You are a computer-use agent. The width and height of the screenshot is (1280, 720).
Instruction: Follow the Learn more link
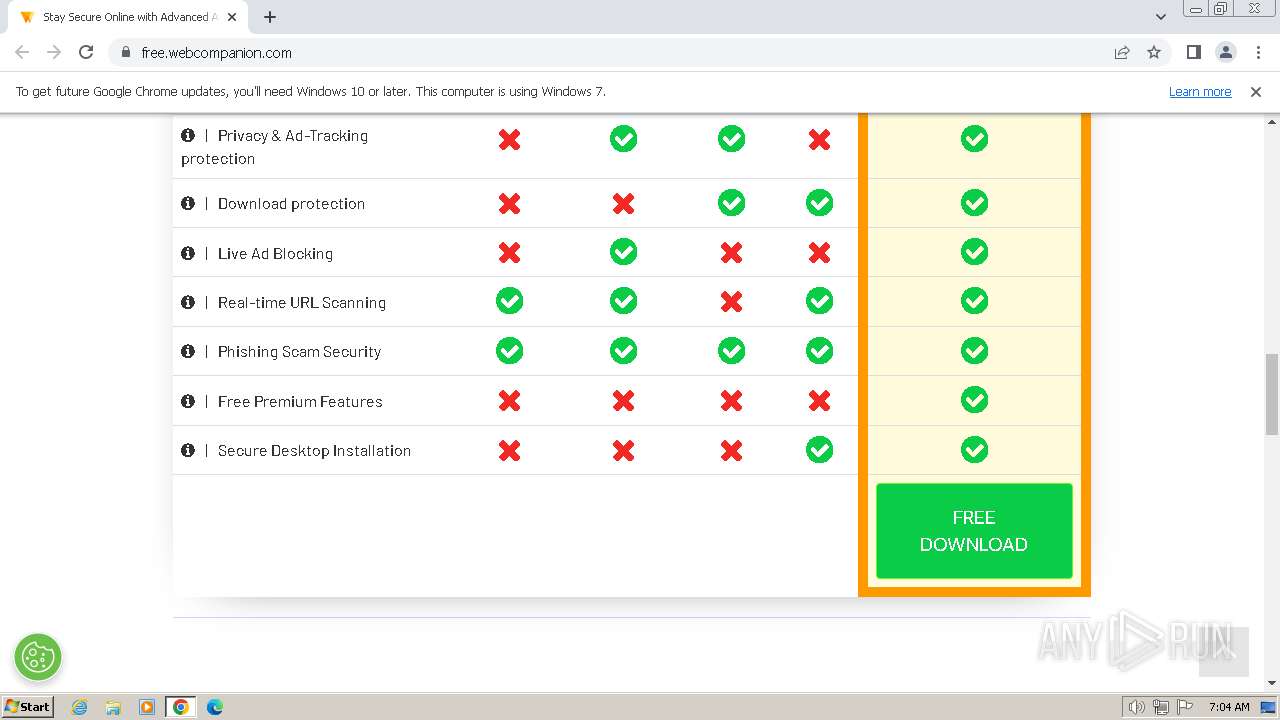(x=1200, y=92)
